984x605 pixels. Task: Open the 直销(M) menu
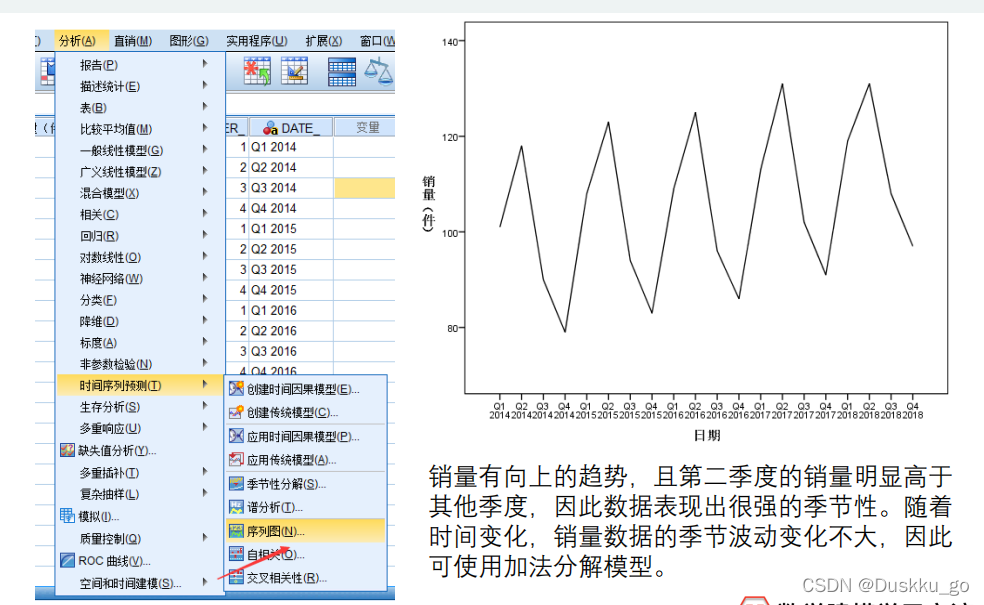click(132, 41)
